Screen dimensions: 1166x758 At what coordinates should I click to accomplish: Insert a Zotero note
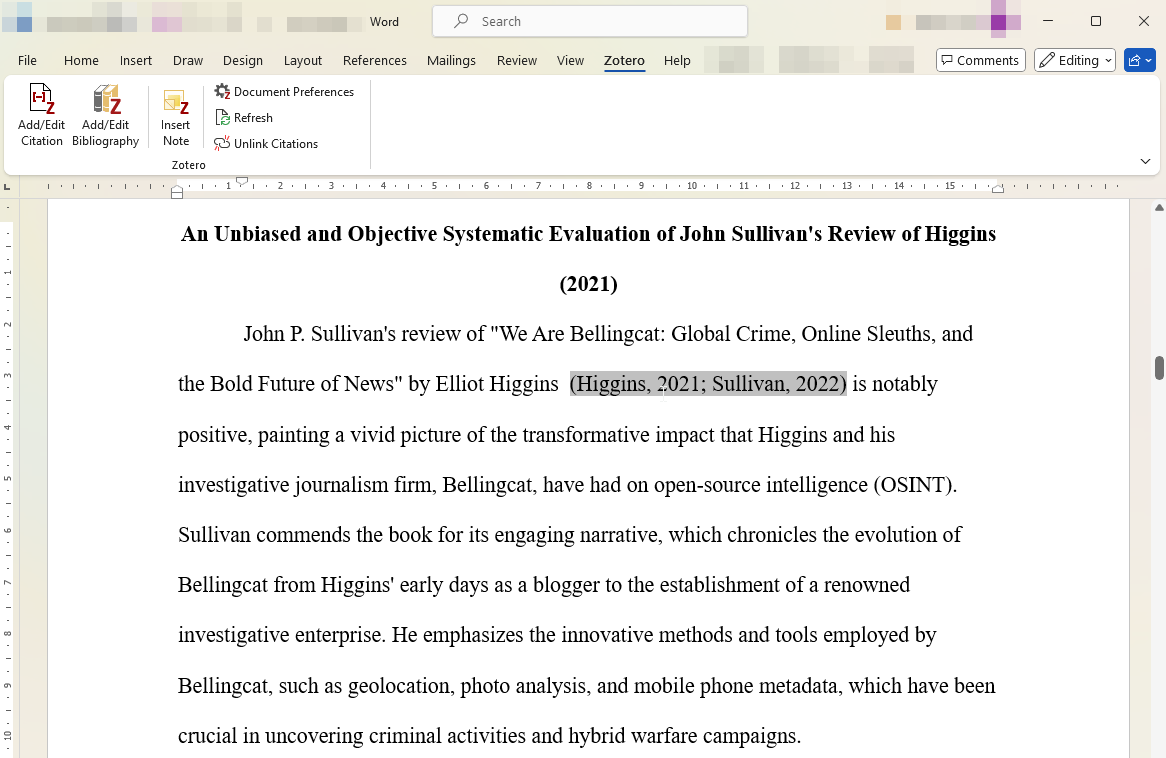(x=175, y=118)
